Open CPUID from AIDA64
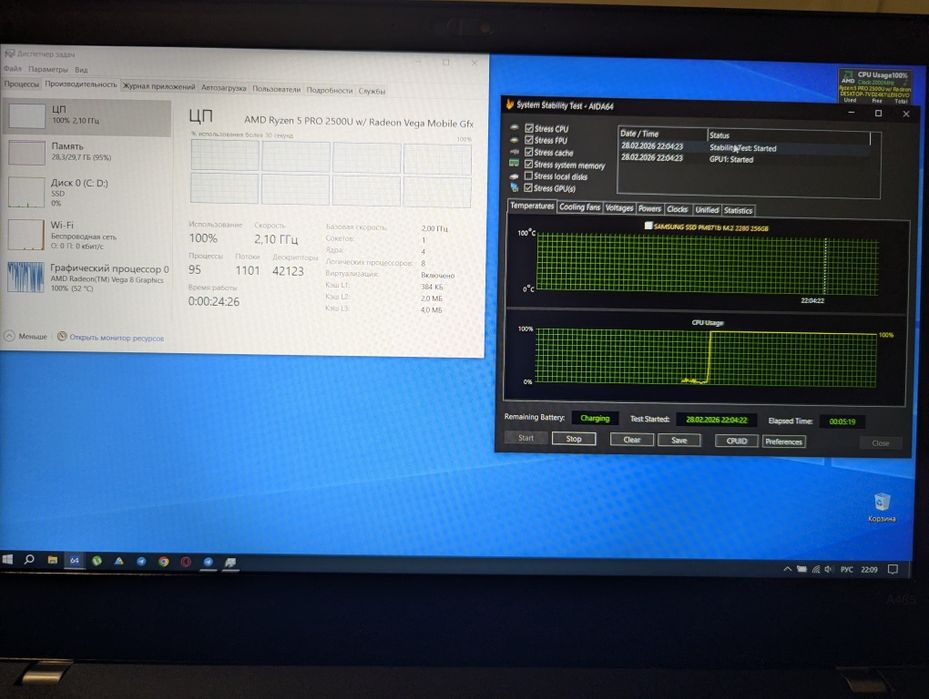This screenshot has width=929, height=699. (736, 441)
